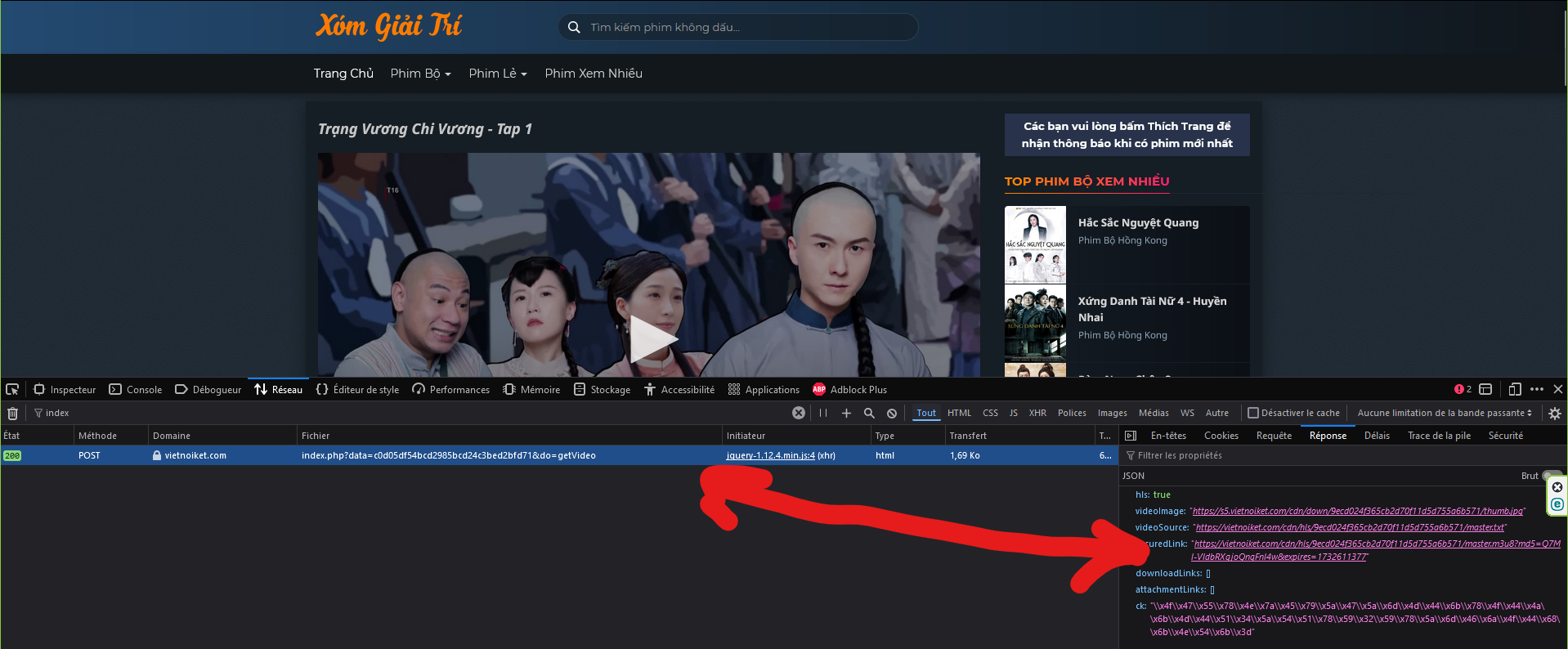The width and height of the screenshot is (1568, 649).
Task: Switch to the Console tab
Action: pos(136,390)
